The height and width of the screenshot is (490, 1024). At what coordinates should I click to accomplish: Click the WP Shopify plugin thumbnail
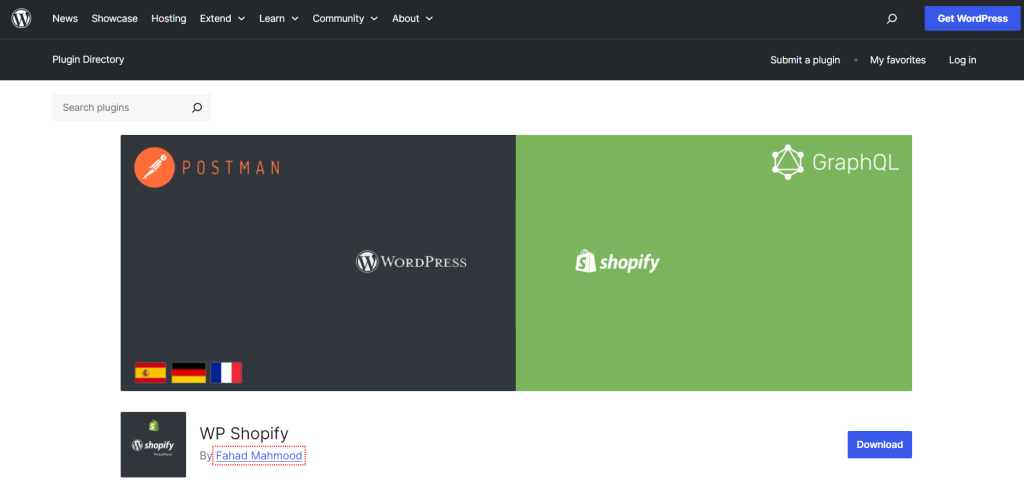pos(153,444)
